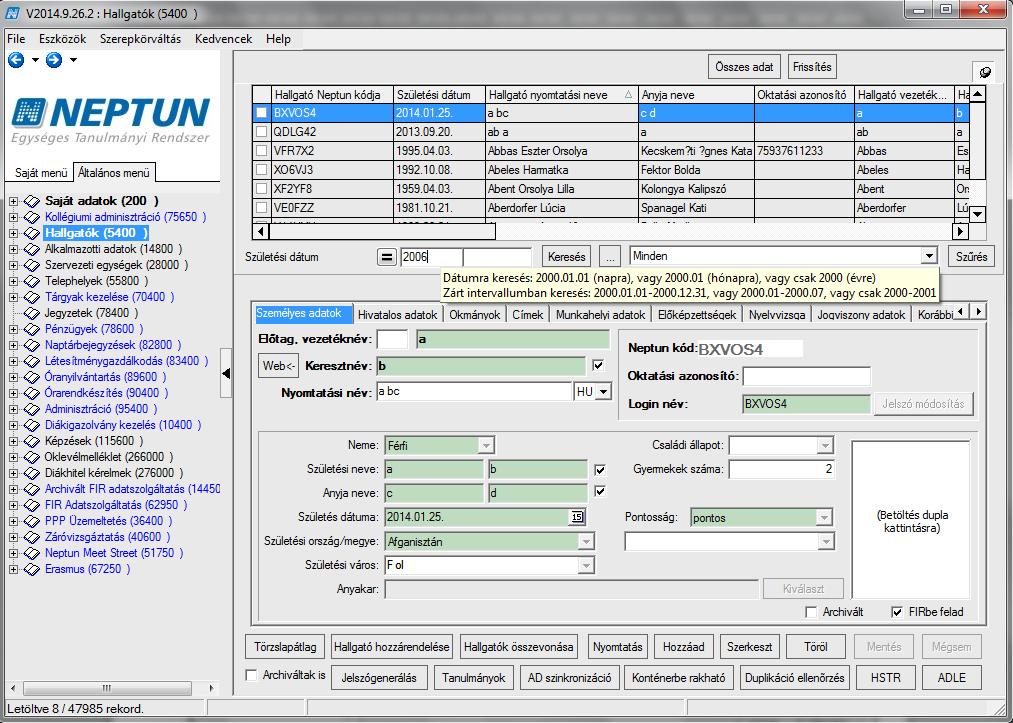Open the back arrow history dropdown

[35, 60]
